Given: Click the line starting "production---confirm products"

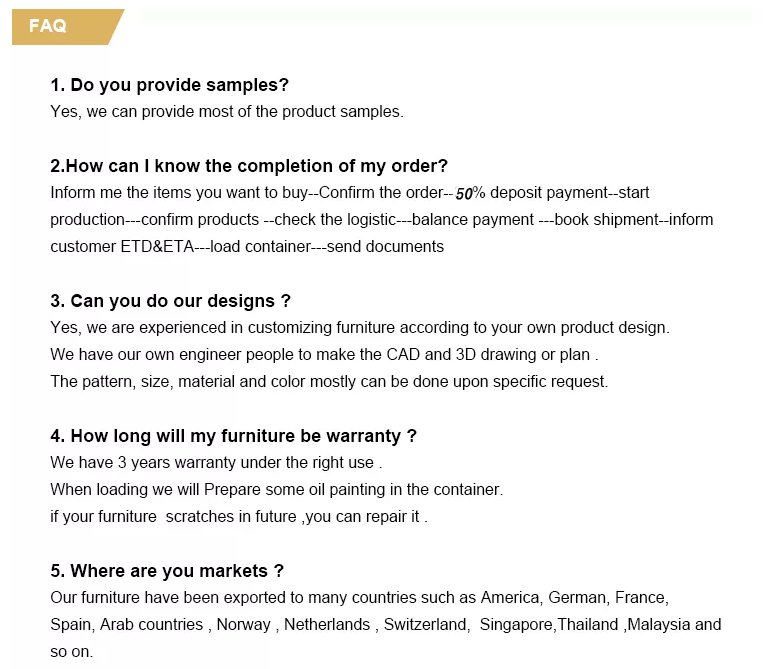Looking at the screenshot, I should tap(381, 219).
